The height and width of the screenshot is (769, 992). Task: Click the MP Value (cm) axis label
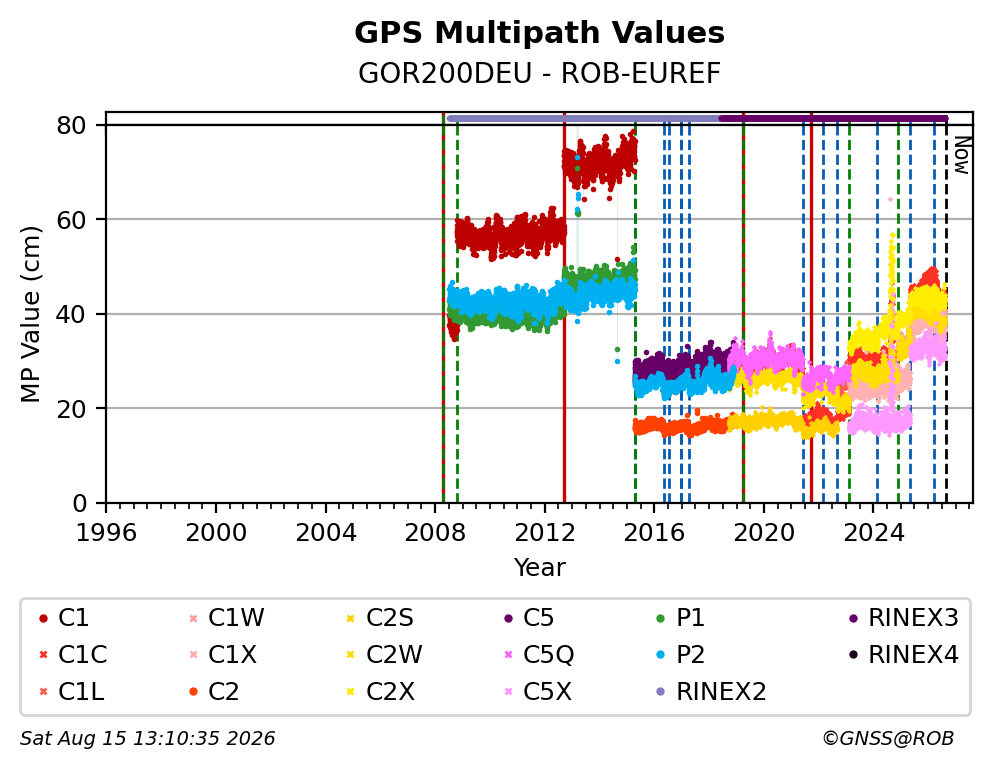pyautogui.click(x=30, y=314)
